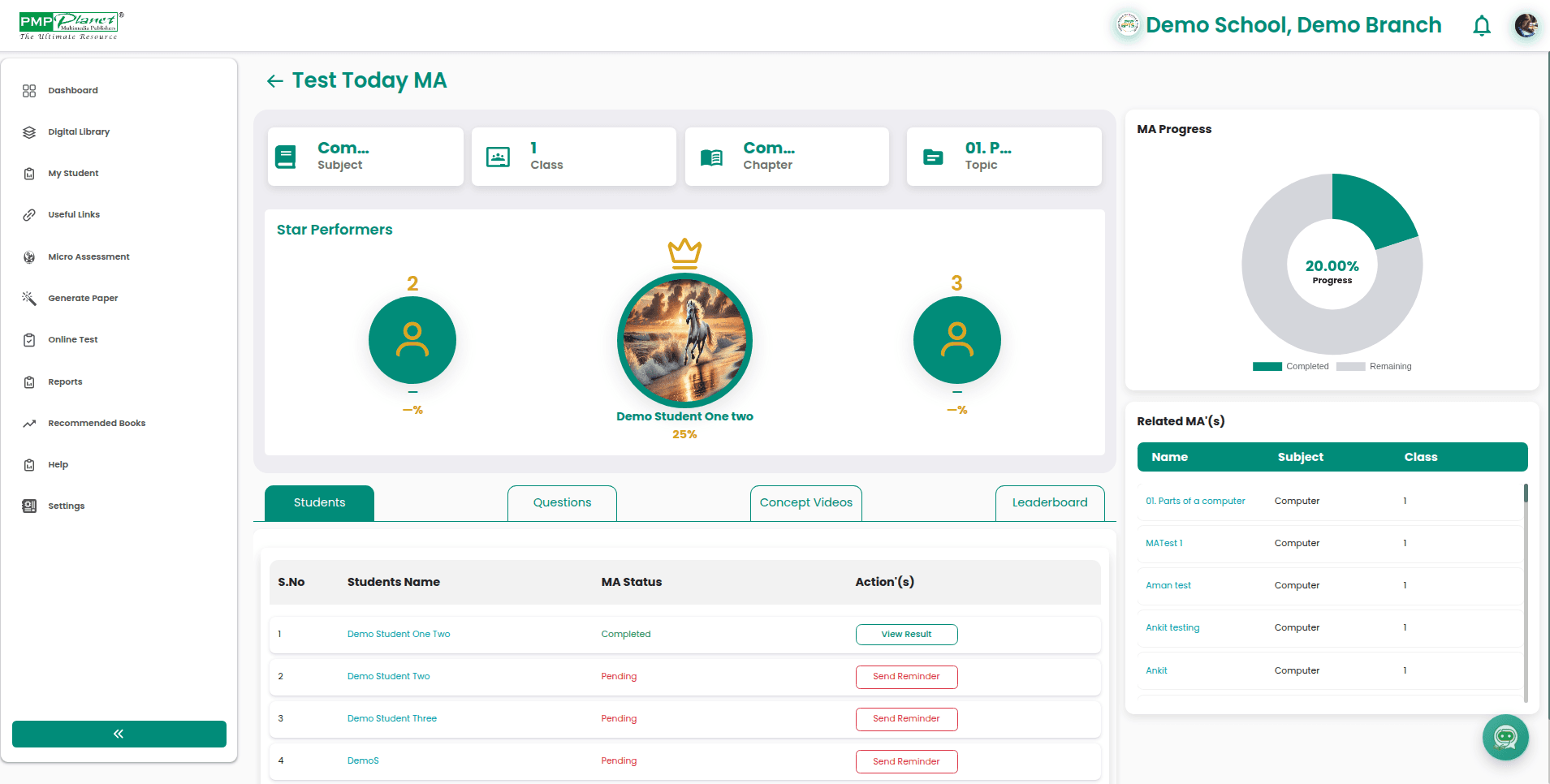Click the Related MA list scrollbar
This screenshot has width=1550, height=784.
pos(1526,592)
